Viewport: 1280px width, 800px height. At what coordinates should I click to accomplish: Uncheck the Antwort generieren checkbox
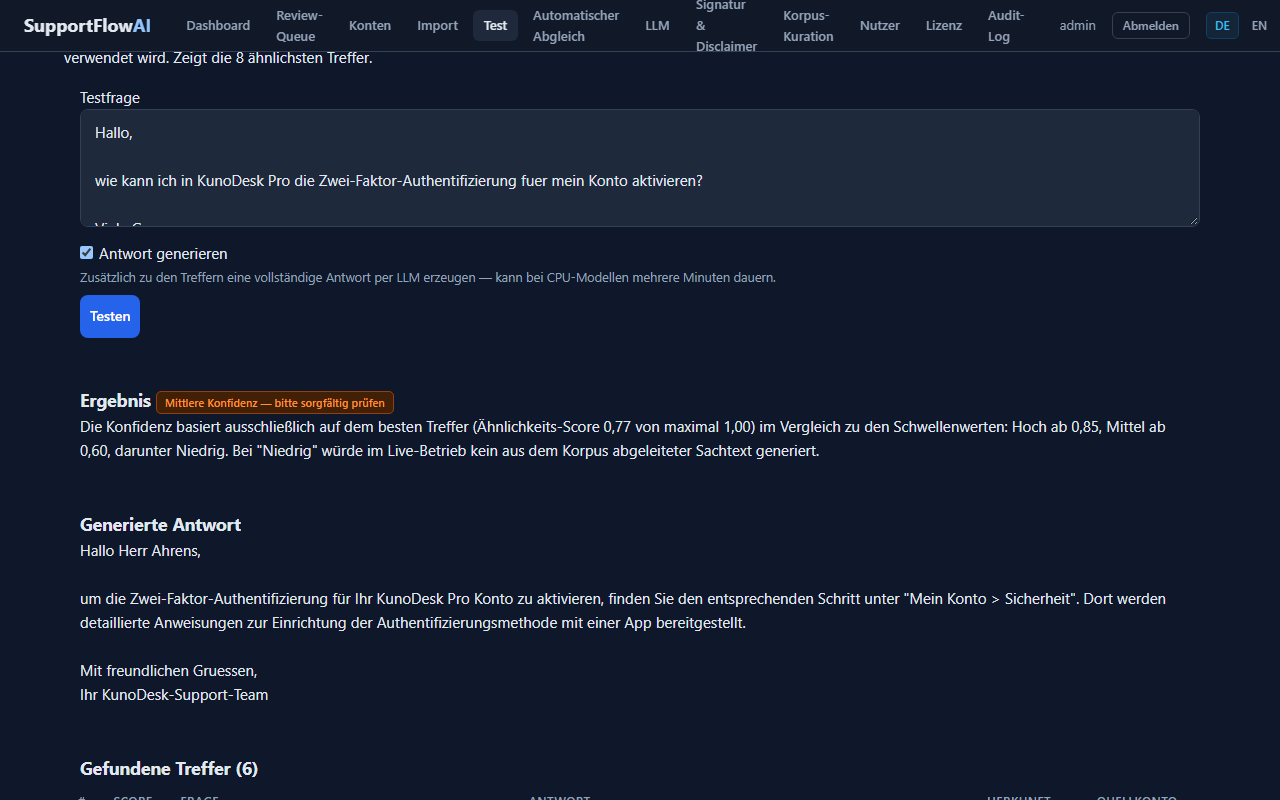coord(87,253)
